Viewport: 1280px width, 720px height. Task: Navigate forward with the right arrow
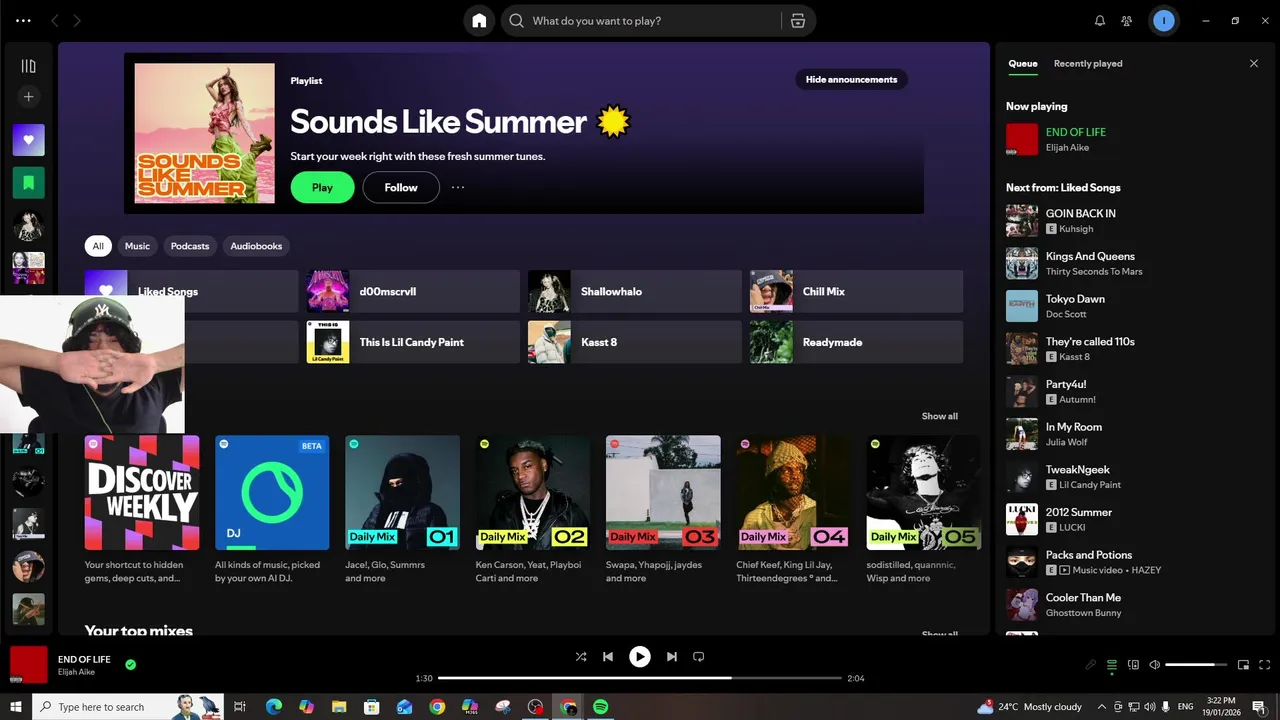click(77, 20)
